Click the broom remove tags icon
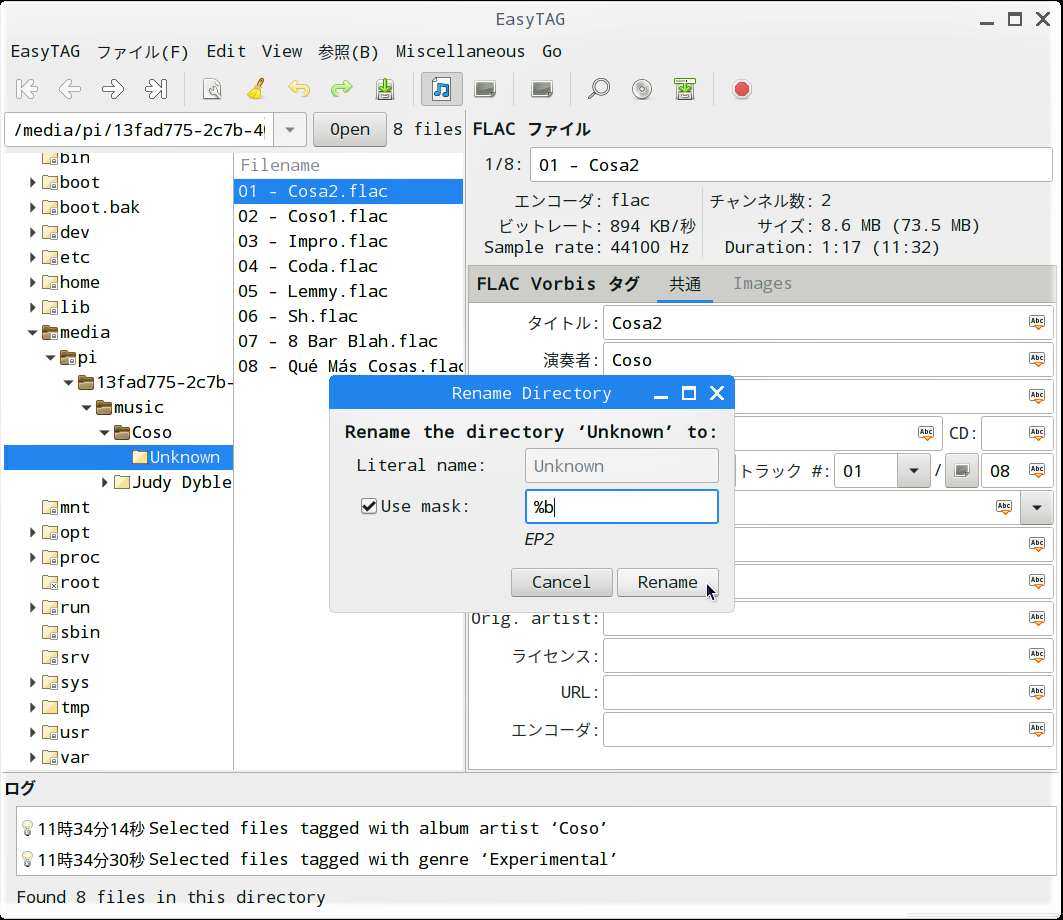The image size is (1063, 920). tap(256, 89)
